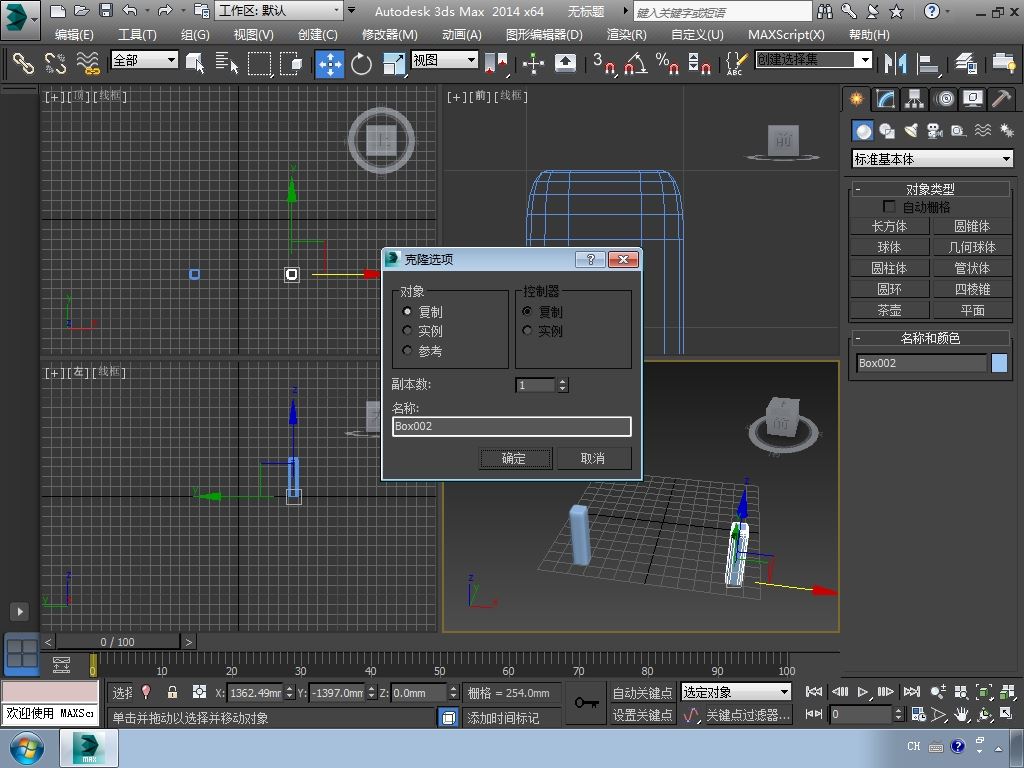Click the 0 / 100 time slider
Viewport: 1024px width, 768px height.
coord(118,642)
